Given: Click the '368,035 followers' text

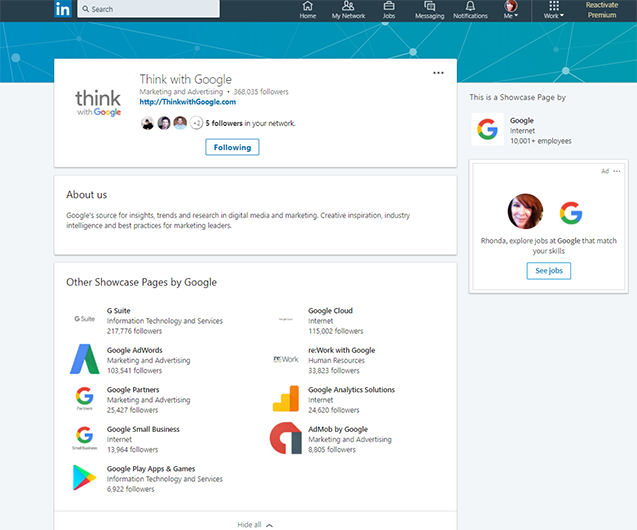Looking at the screenshot, I should coord(261,92).
